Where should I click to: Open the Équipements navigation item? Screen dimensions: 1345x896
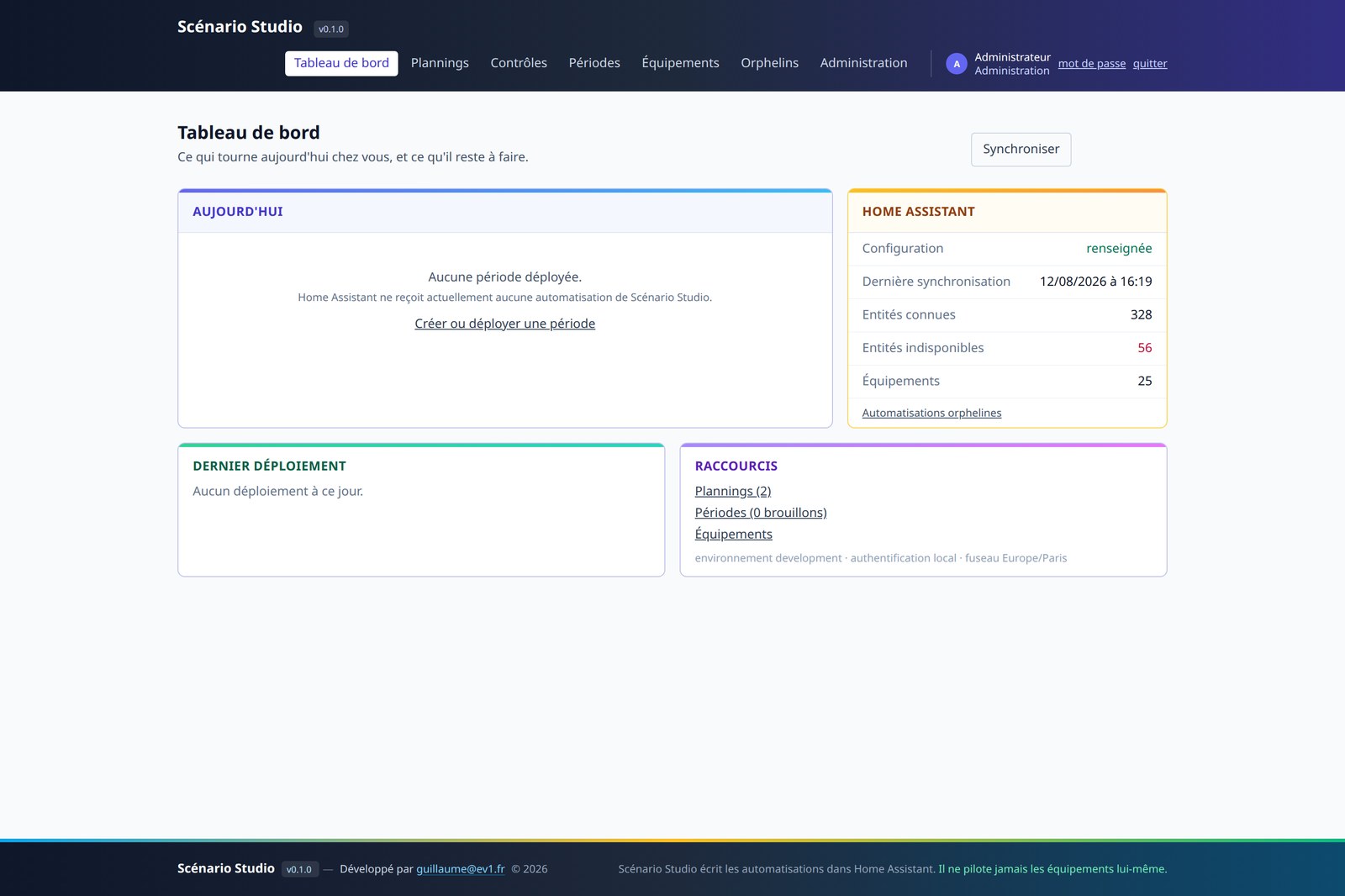click(x=680, y=63)
